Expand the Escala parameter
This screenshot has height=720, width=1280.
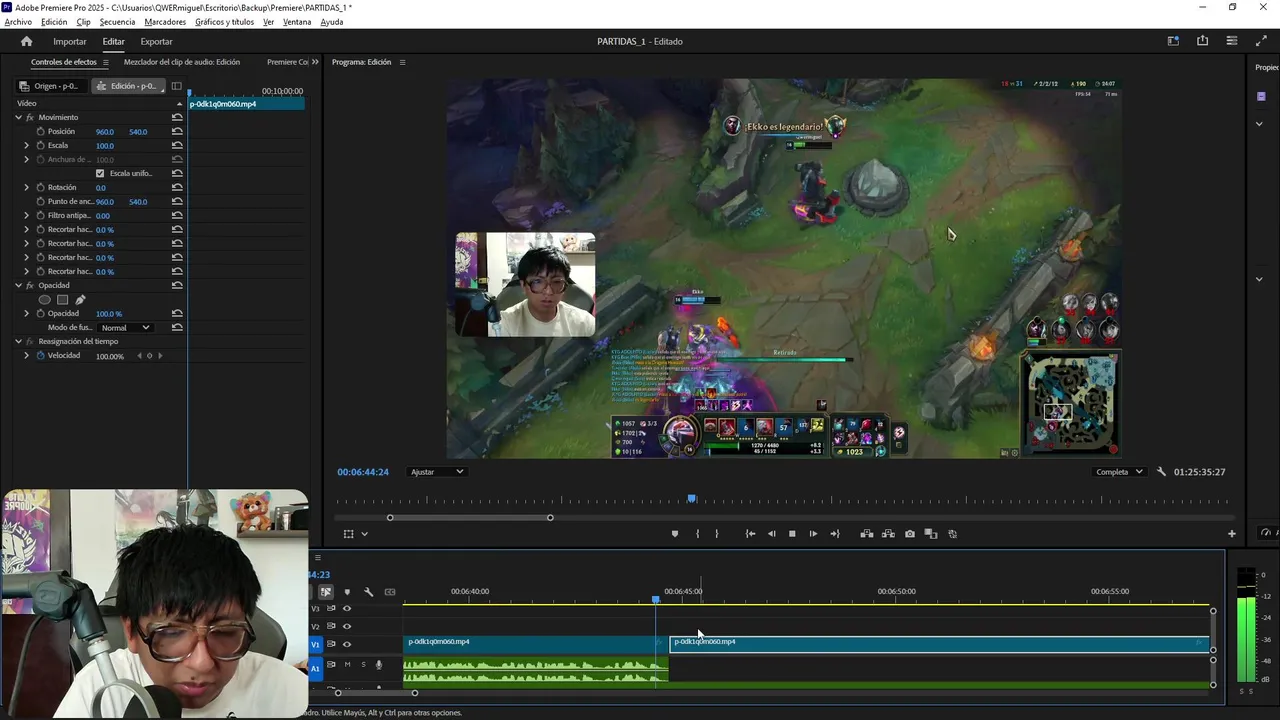pyautogui.click(x=26, y=145)
